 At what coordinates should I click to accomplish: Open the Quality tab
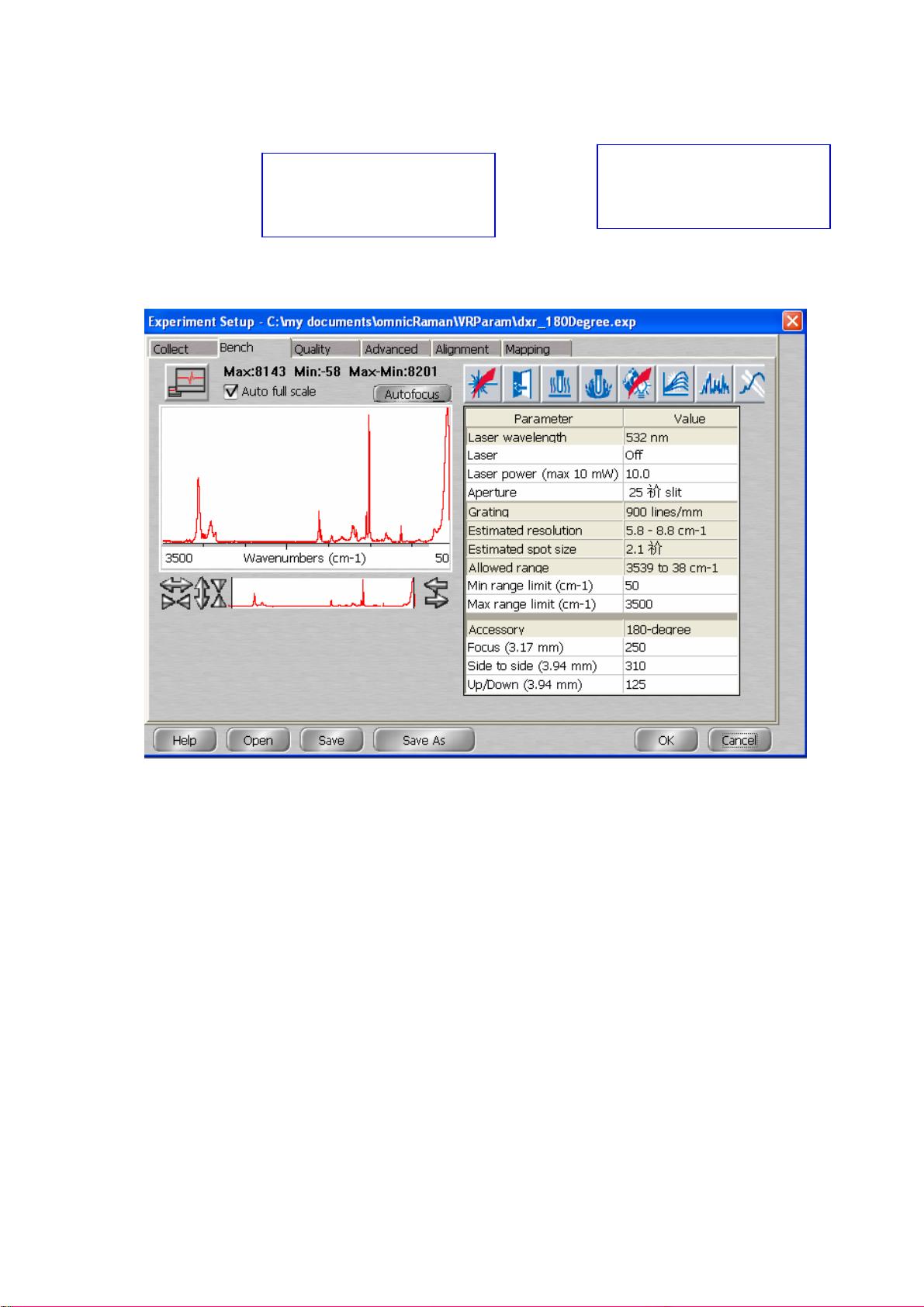coord(325,349)
